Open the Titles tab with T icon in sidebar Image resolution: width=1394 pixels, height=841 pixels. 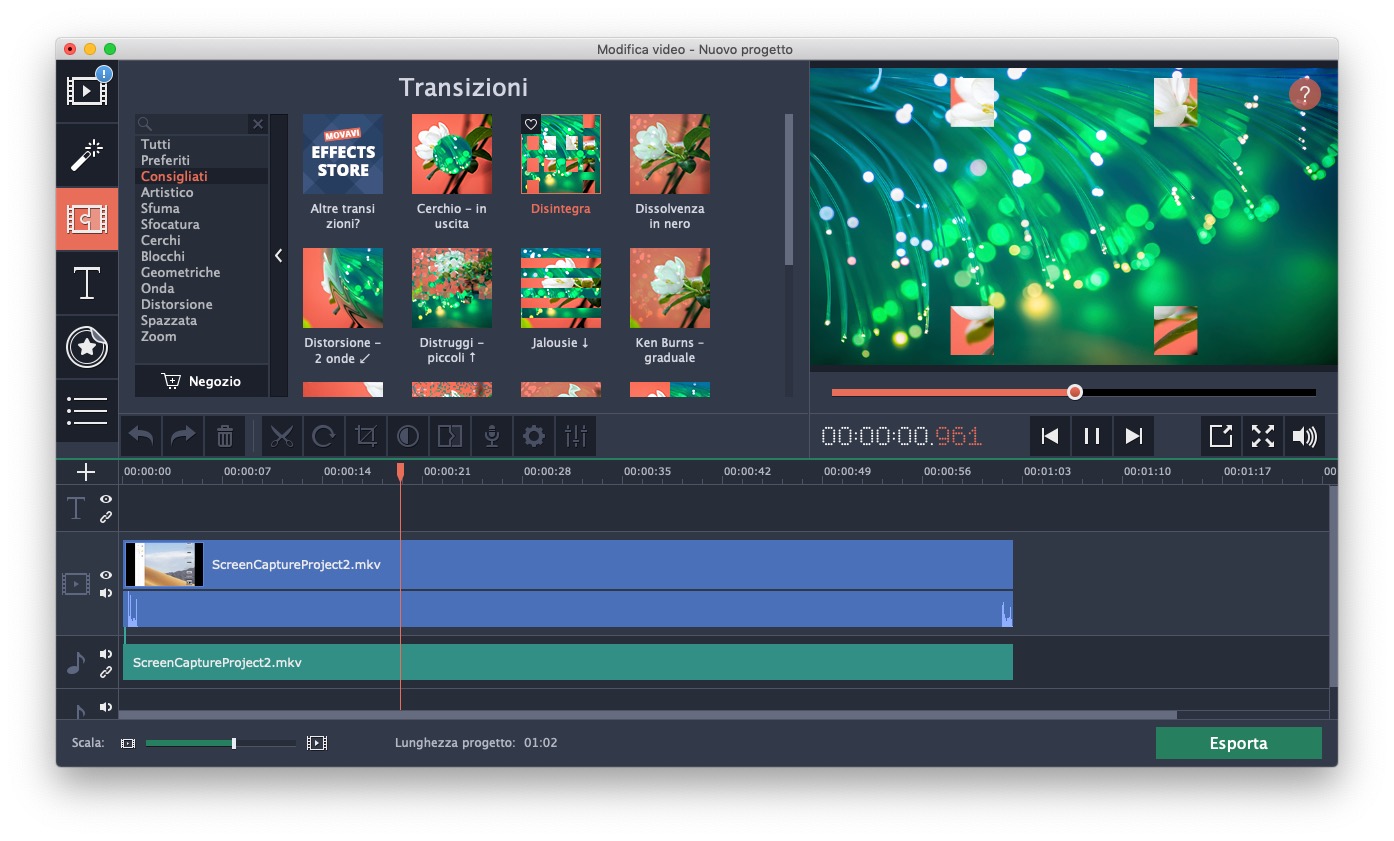(x=87, y=283)
